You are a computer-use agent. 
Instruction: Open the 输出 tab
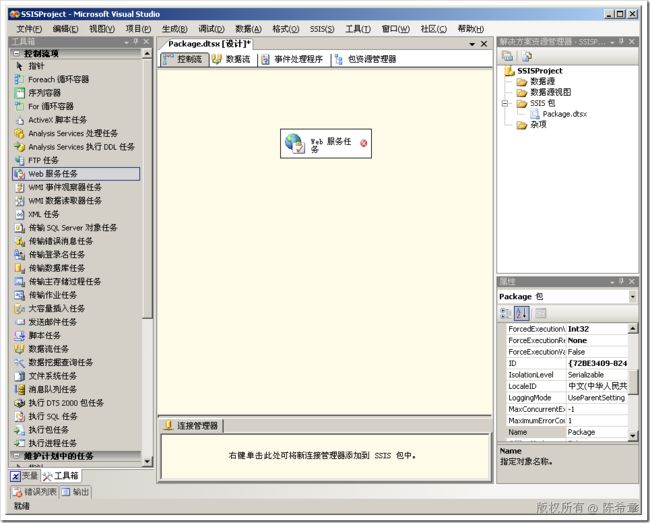tap(75, 492)
